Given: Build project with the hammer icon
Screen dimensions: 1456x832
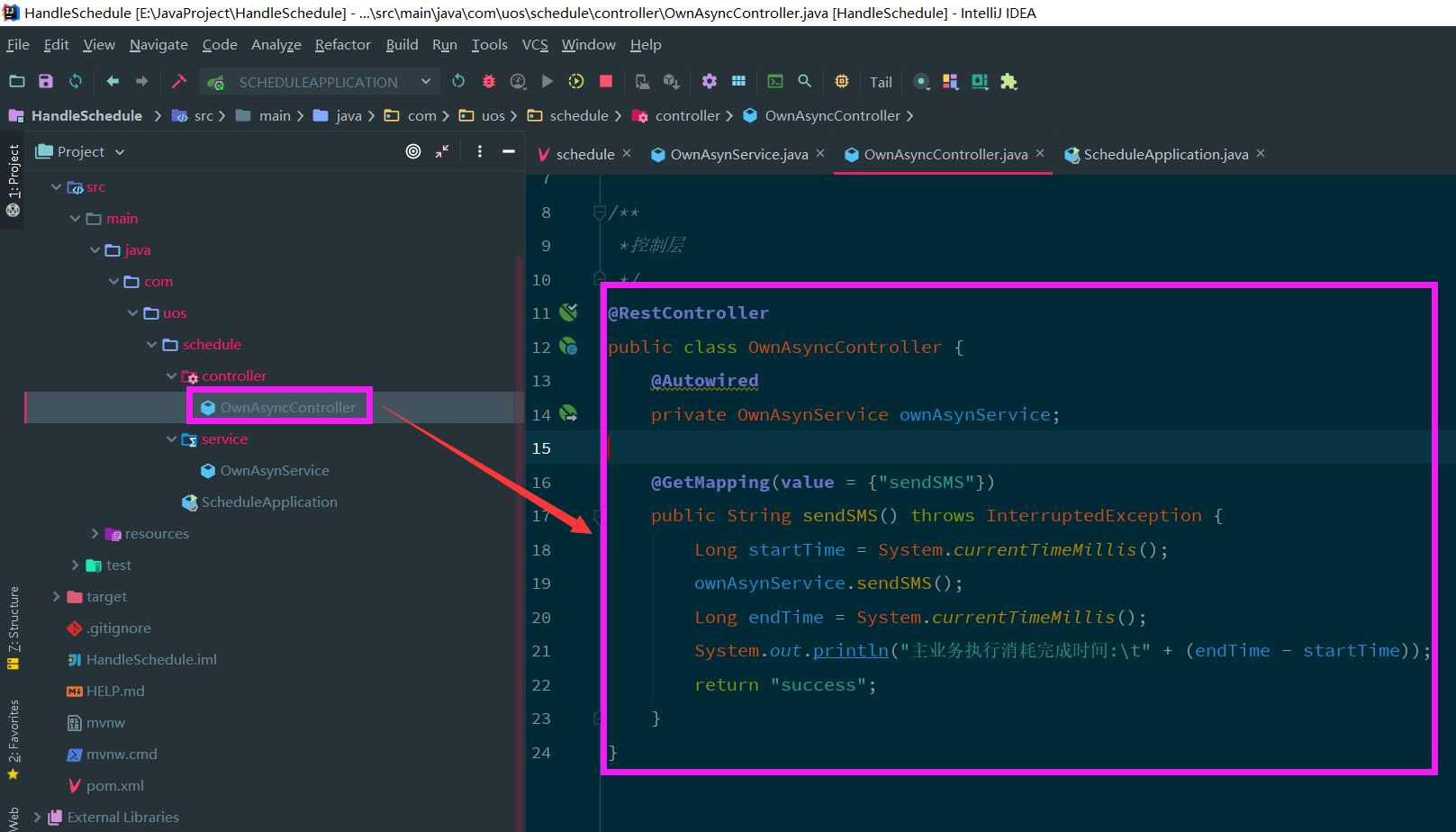Looking at the screenshot, I should [178, 81].
